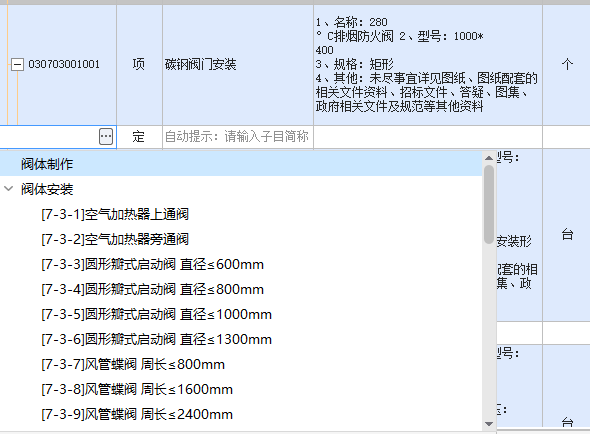Viewport: 590px width, 434px height.
Task: Choose [7-3-1]空气加热器上通阀 entry
Action: (x=115, y=214)
